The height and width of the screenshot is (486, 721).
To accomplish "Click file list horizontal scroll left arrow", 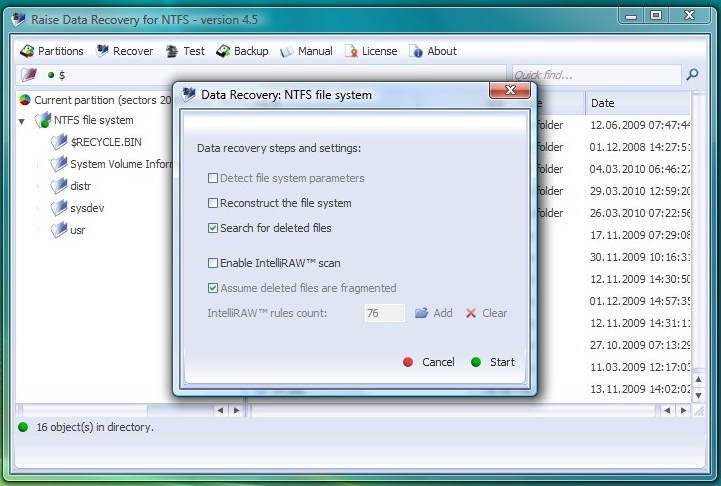I will (668, 410).
